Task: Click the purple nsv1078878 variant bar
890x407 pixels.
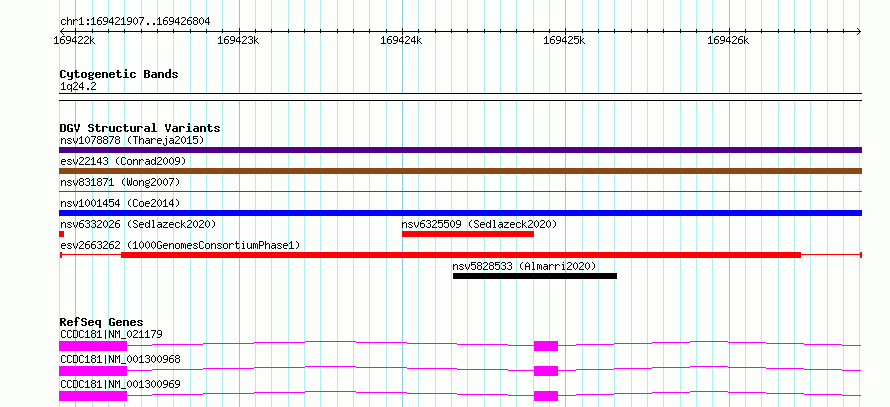Action: [460, 150]
